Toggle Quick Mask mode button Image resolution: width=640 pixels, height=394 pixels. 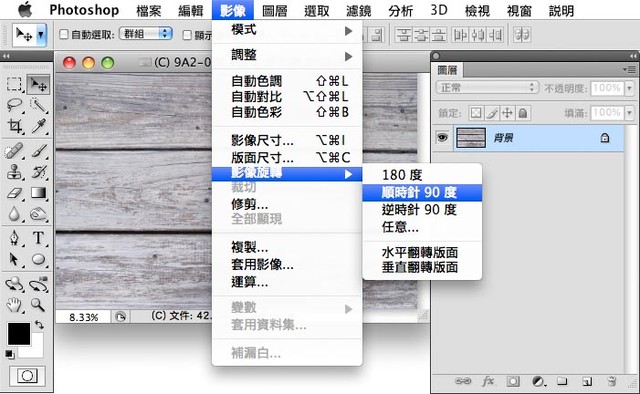coord(27,376)
